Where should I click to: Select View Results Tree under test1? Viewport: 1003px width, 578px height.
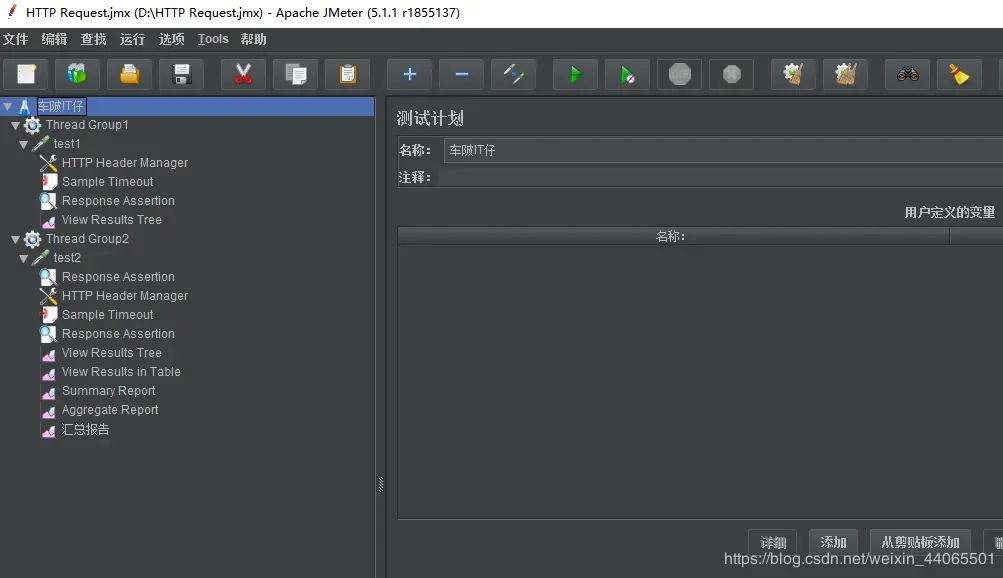pos(111,220)
